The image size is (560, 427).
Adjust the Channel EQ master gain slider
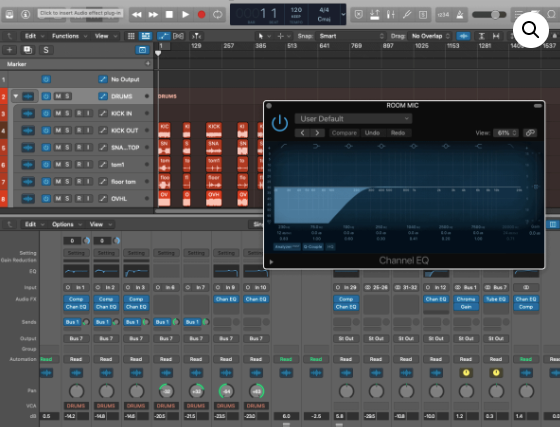coord(536,187)
